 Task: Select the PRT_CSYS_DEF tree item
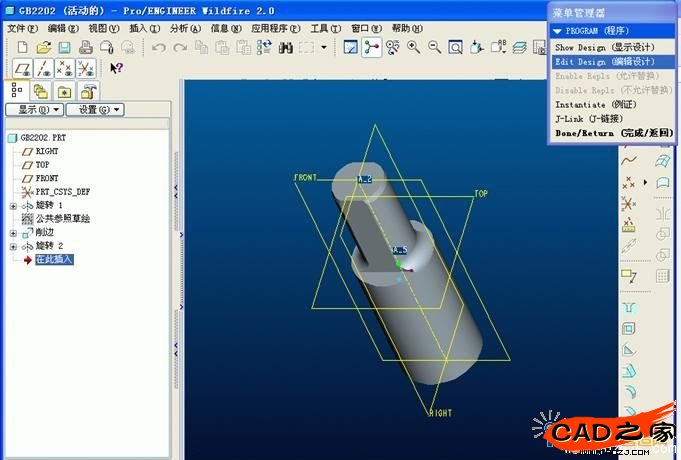[x=62, y=191]
